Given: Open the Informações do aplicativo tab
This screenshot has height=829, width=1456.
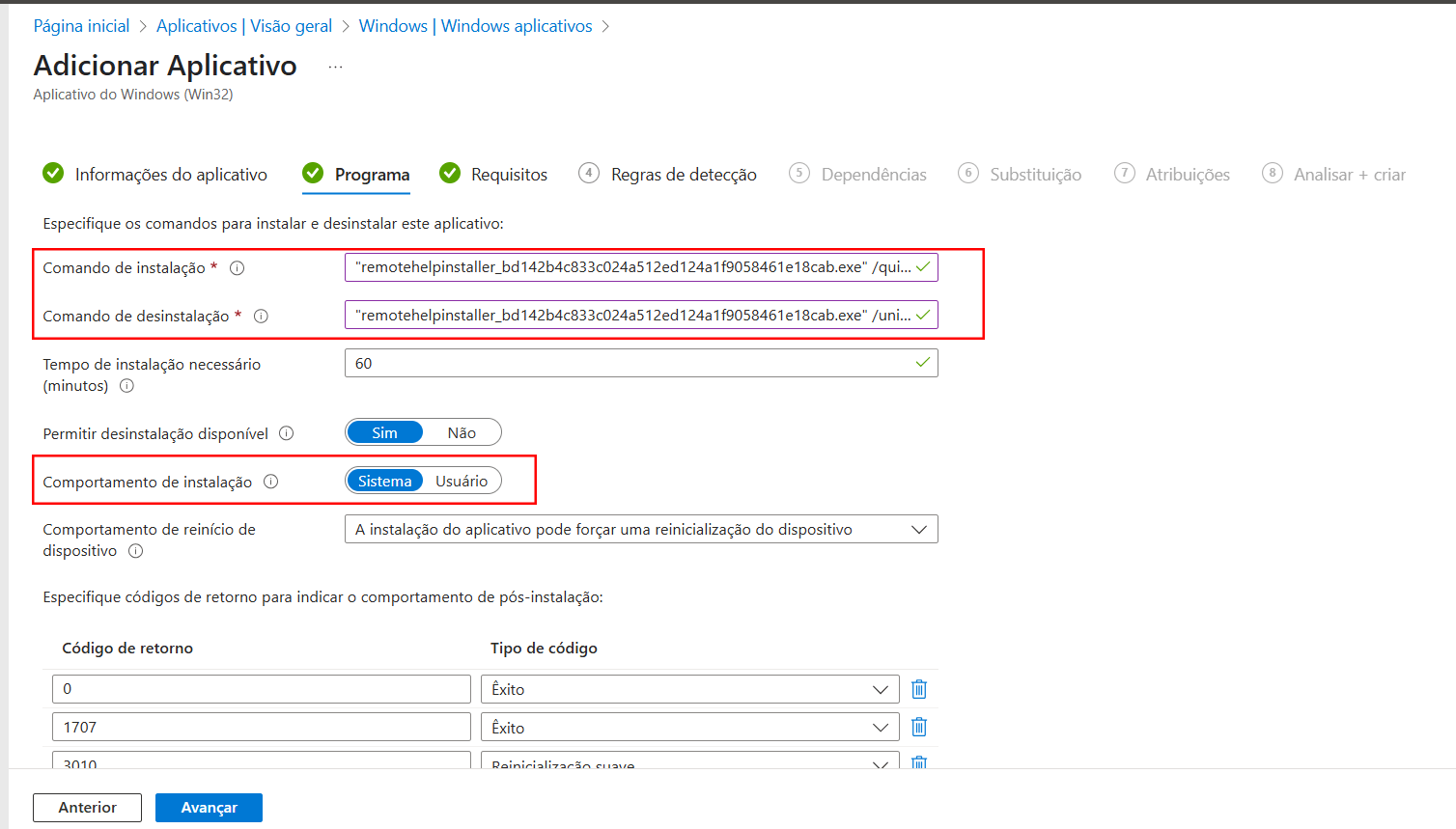Looking at the screenshot, I should 155,174.
